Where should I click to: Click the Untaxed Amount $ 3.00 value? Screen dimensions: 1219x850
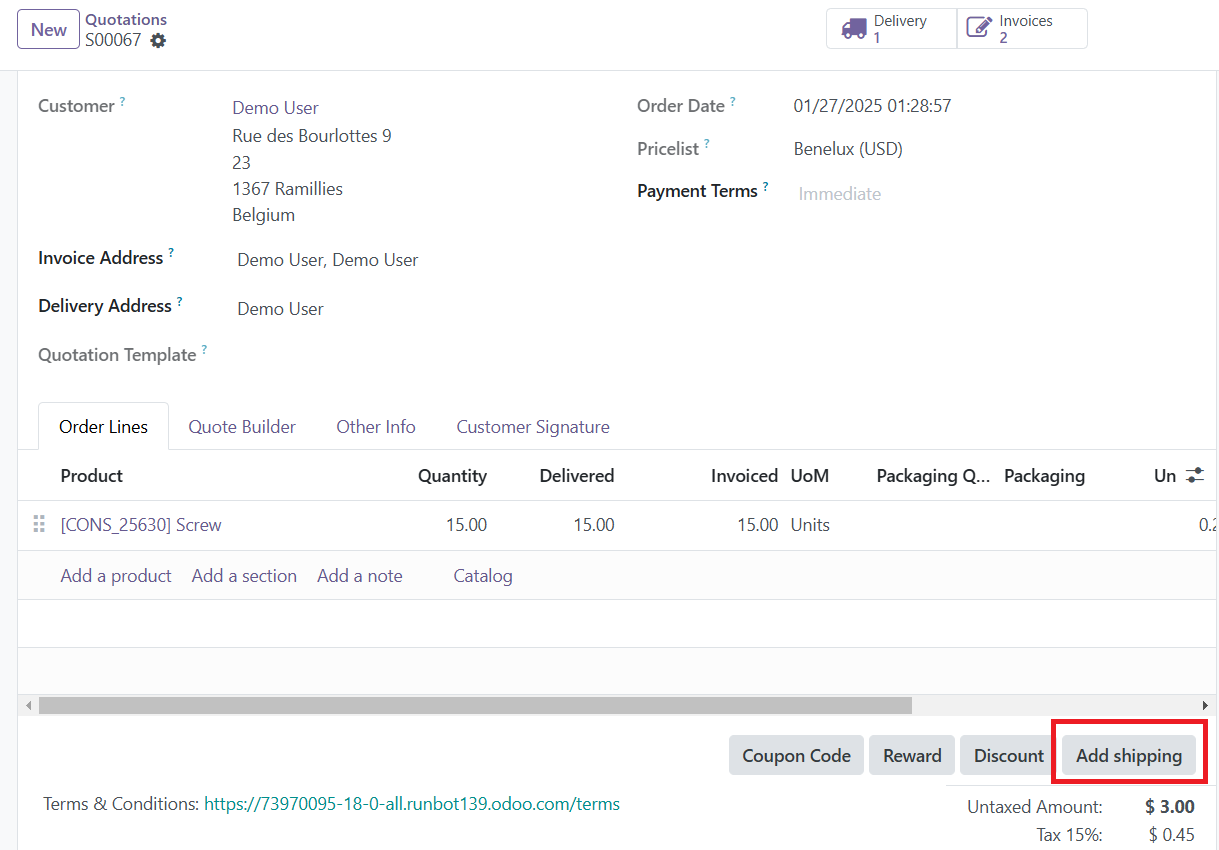[1170, 807]
